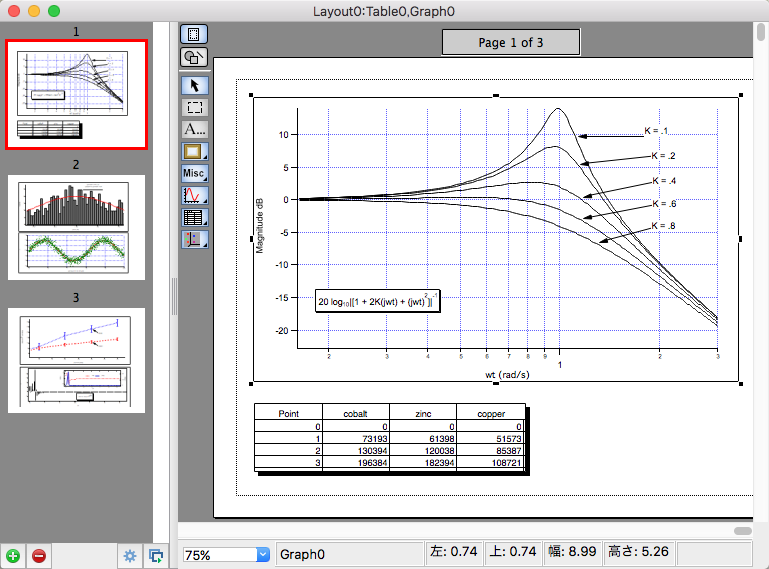Click the top position value 0.74
The width and height of the screenshot is (769, 569).
(x=513, y=552)
